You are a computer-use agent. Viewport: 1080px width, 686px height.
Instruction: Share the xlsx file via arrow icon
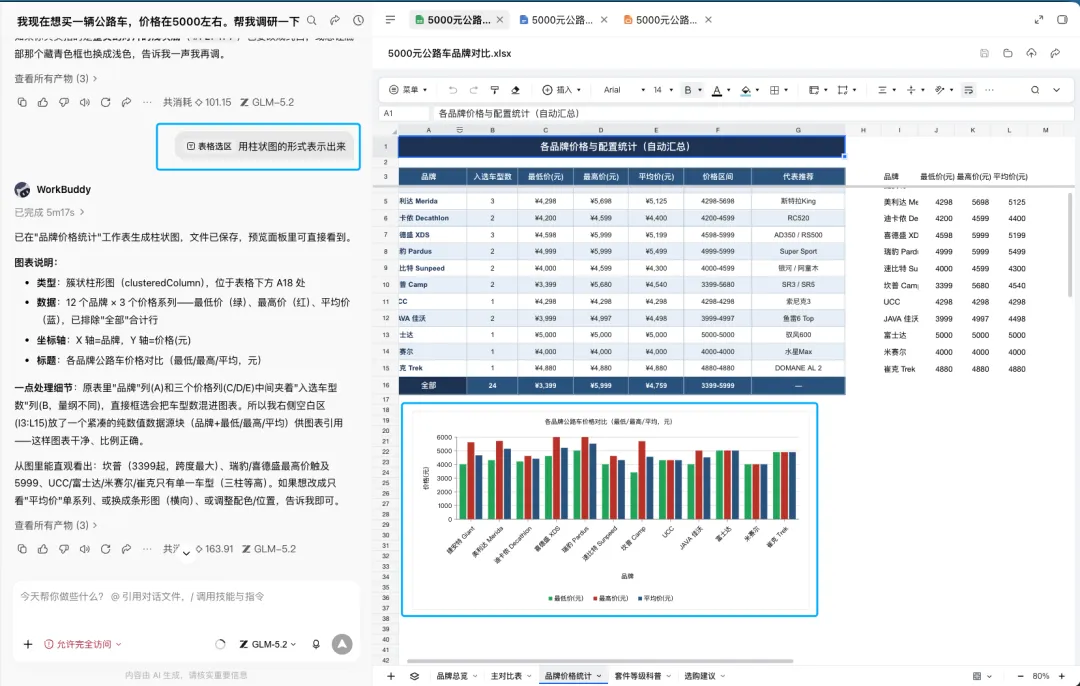(x=1055, y=53)
